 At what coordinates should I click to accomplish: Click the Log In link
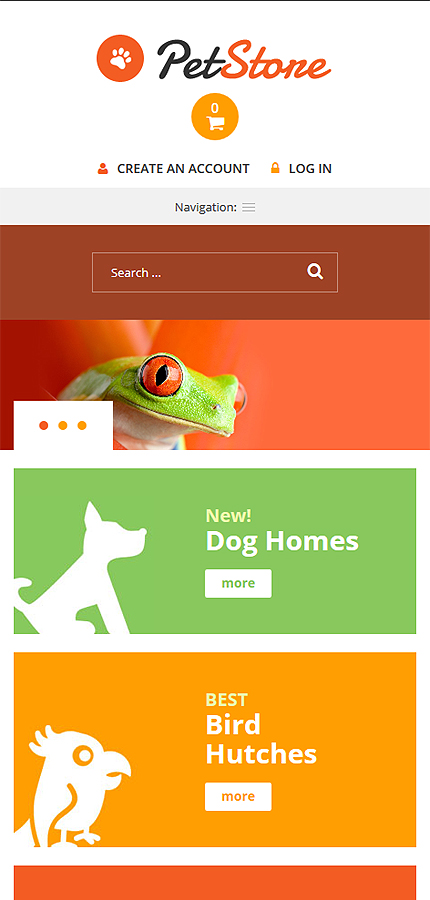310,169
